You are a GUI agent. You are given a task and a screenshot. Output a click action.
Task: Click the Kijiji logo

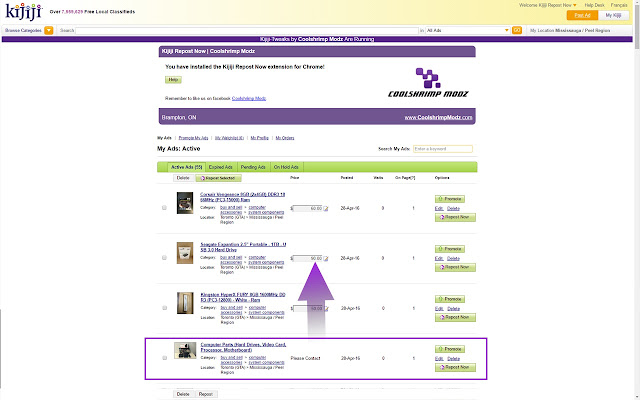[x=23, y=11]
